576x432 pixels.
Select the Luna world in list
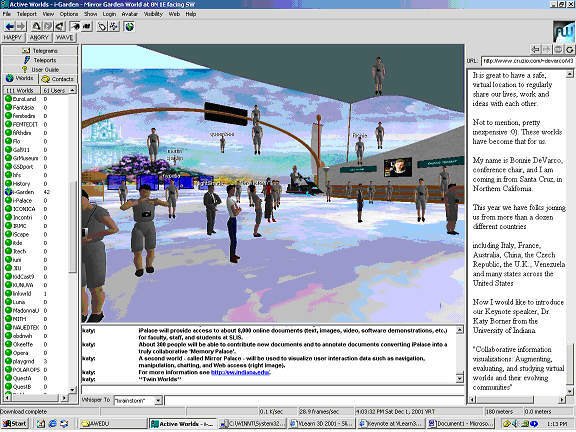36,302
